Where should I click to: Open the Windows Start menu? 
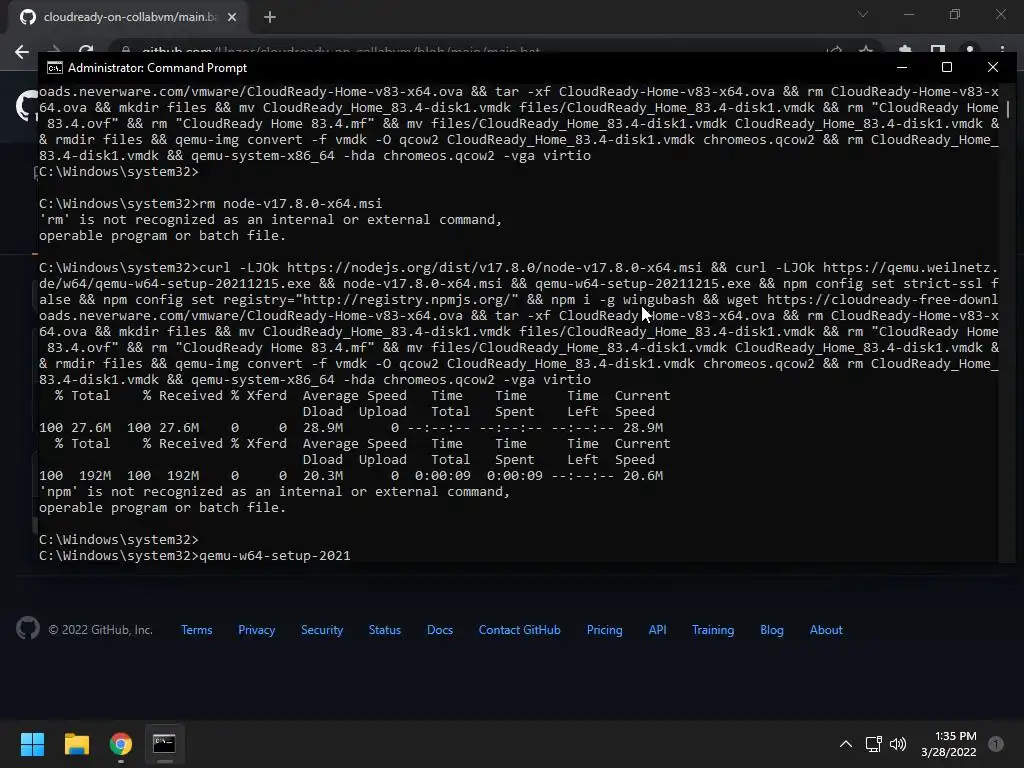tap(32, 744)
